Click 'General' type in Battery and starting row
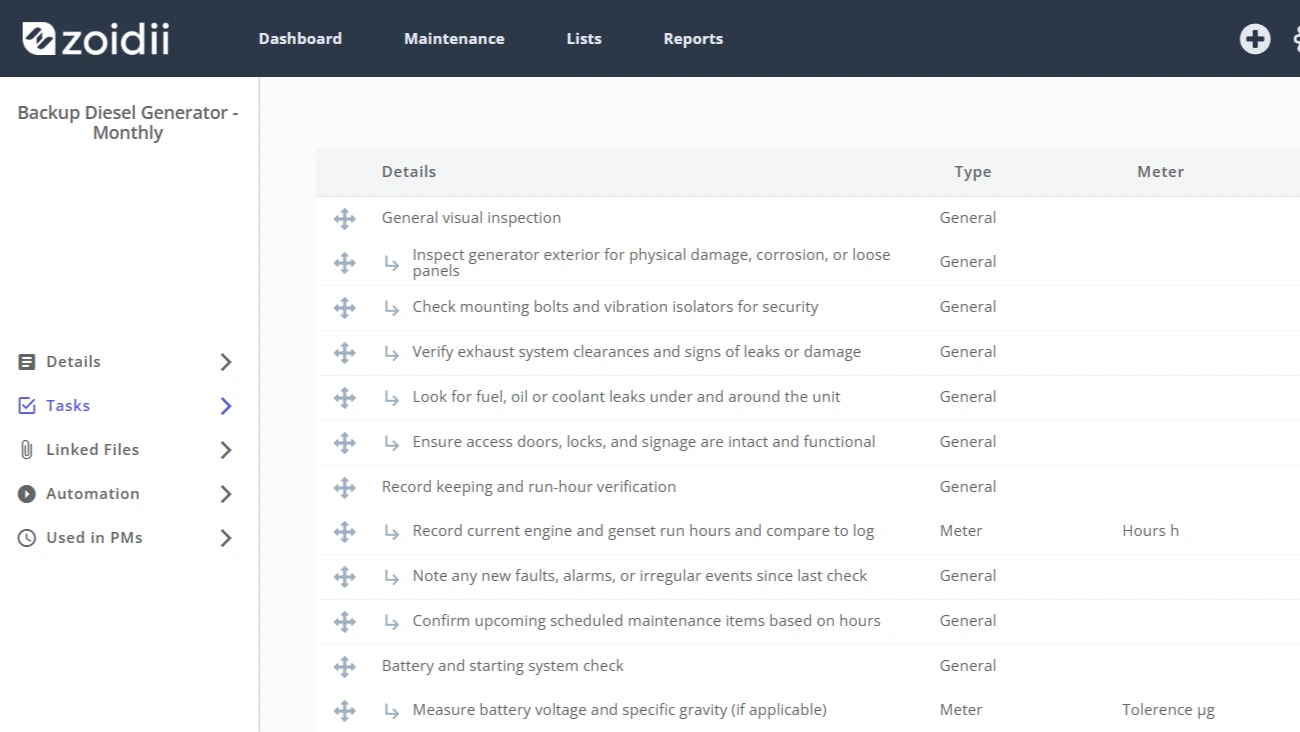This screenshot has width=1300, height=732. click(x=968, y=666)
